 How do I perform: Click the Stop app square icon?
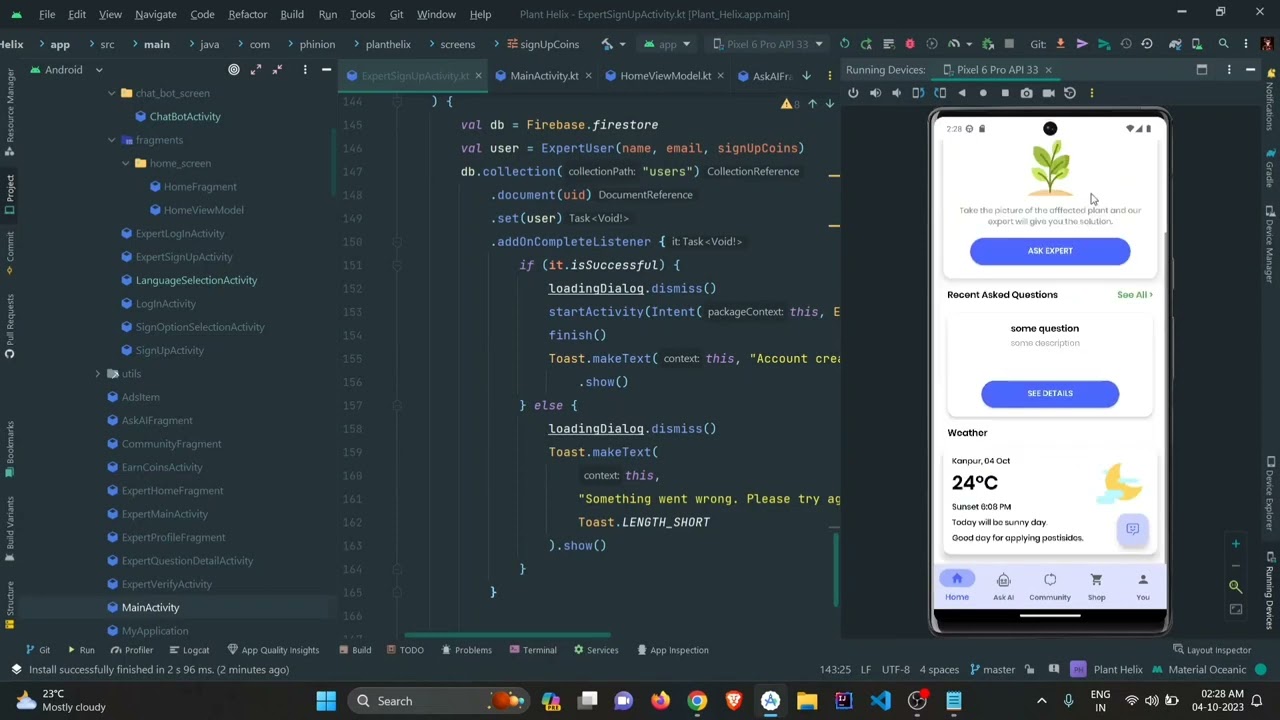[x=1009, y=44]
